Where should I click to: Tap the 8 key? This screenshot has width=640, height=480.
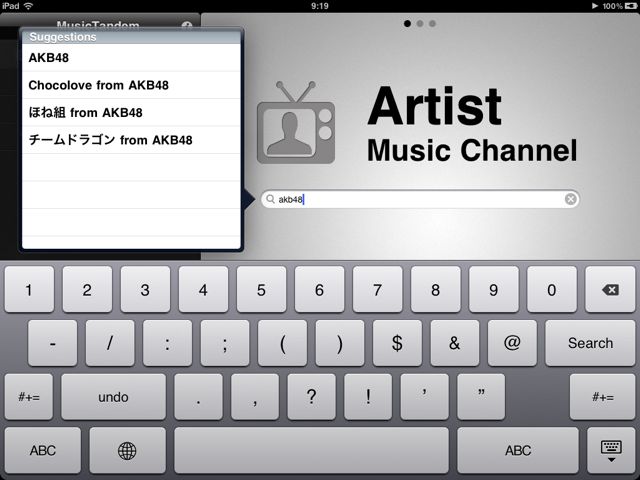436,289
